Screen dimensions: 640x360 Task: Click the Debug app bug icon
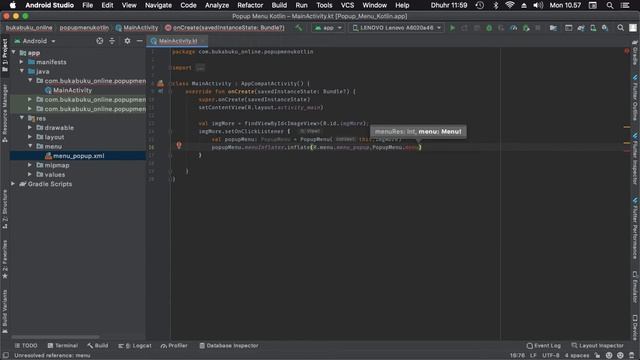coord(489,28)
